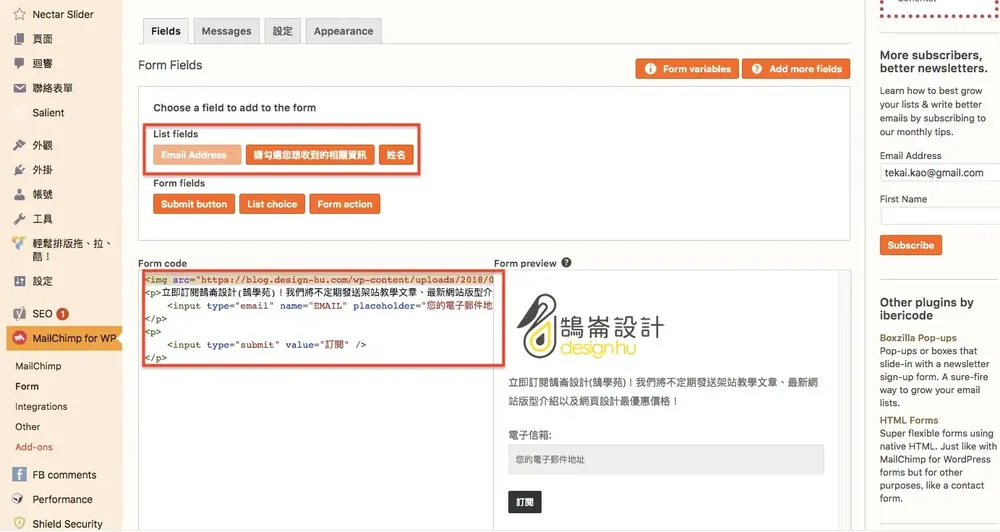1000x532 pixels.
Task: Click the Form preview help question icon
Action: pos(566,262)
